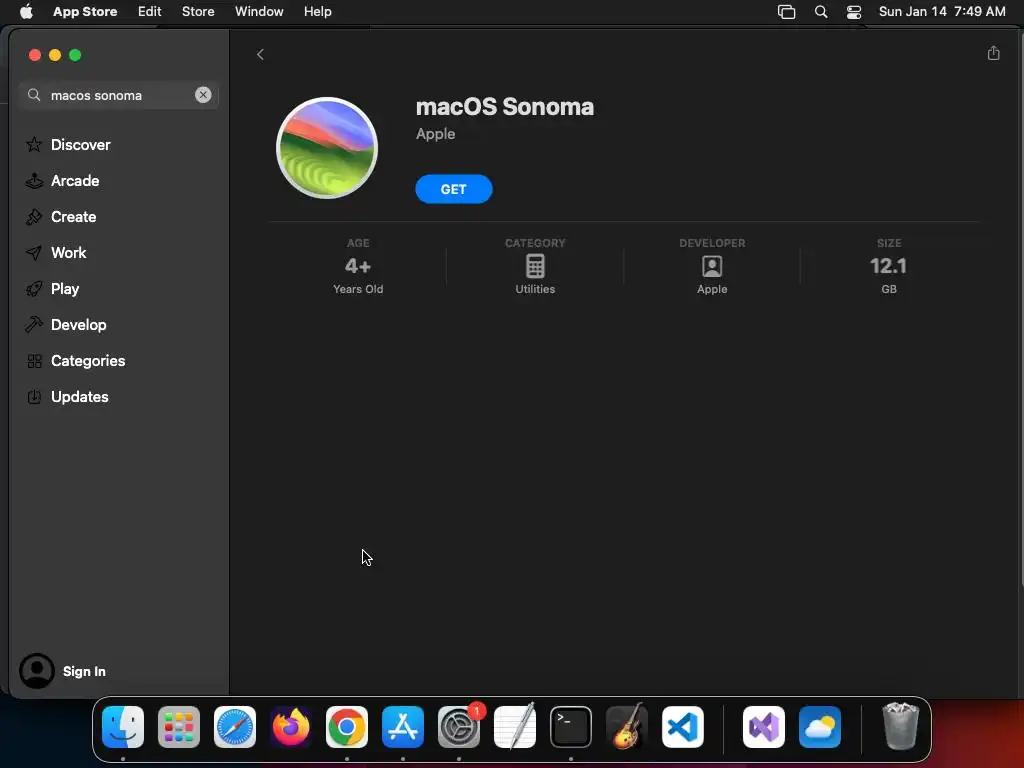Click the Utilities category calculator icon
This screenshot has height=768, width=1024.
535,266
